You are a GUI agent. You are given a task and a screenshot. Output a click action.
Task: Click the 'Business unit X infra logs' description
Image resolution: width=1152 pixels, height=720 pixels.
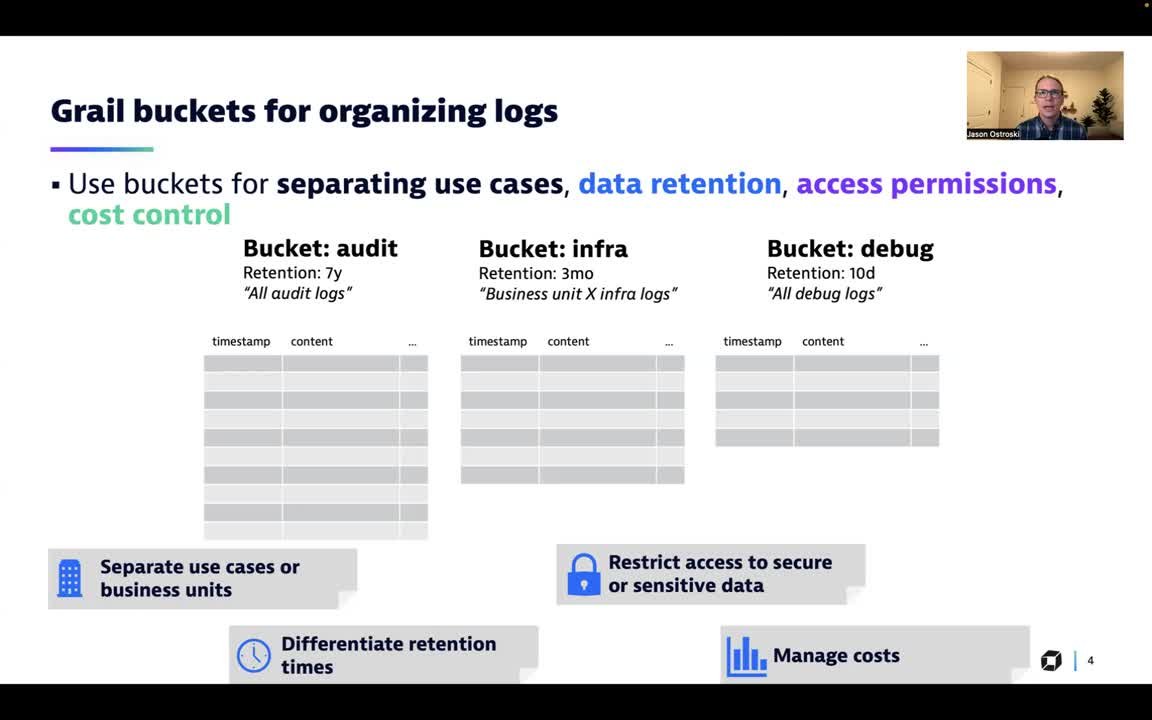coord(577,294)
